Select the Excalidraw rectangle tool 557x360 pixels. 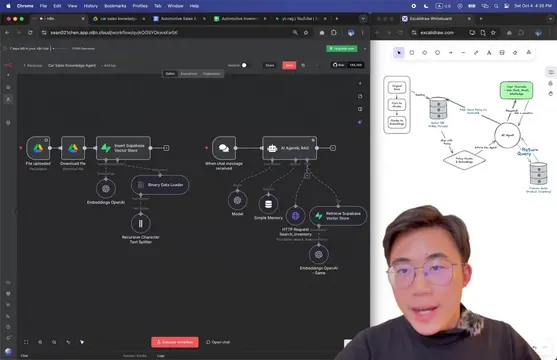[412, 53]
